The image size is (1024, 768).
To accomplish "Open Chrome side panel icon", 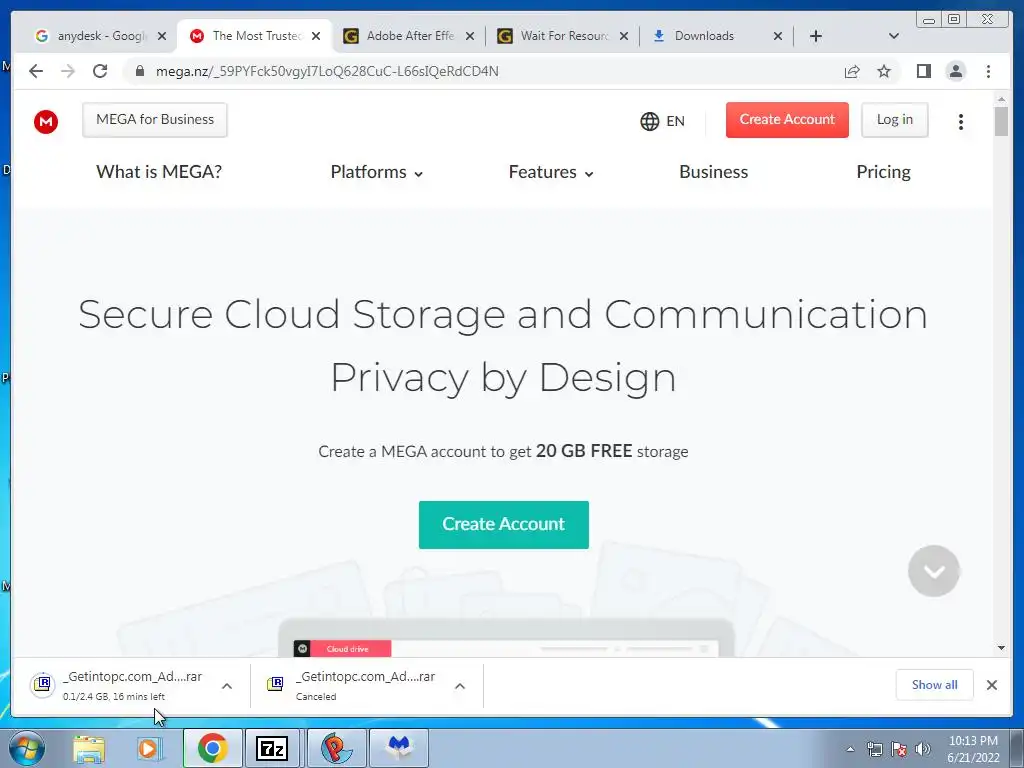I will point(923,71).
